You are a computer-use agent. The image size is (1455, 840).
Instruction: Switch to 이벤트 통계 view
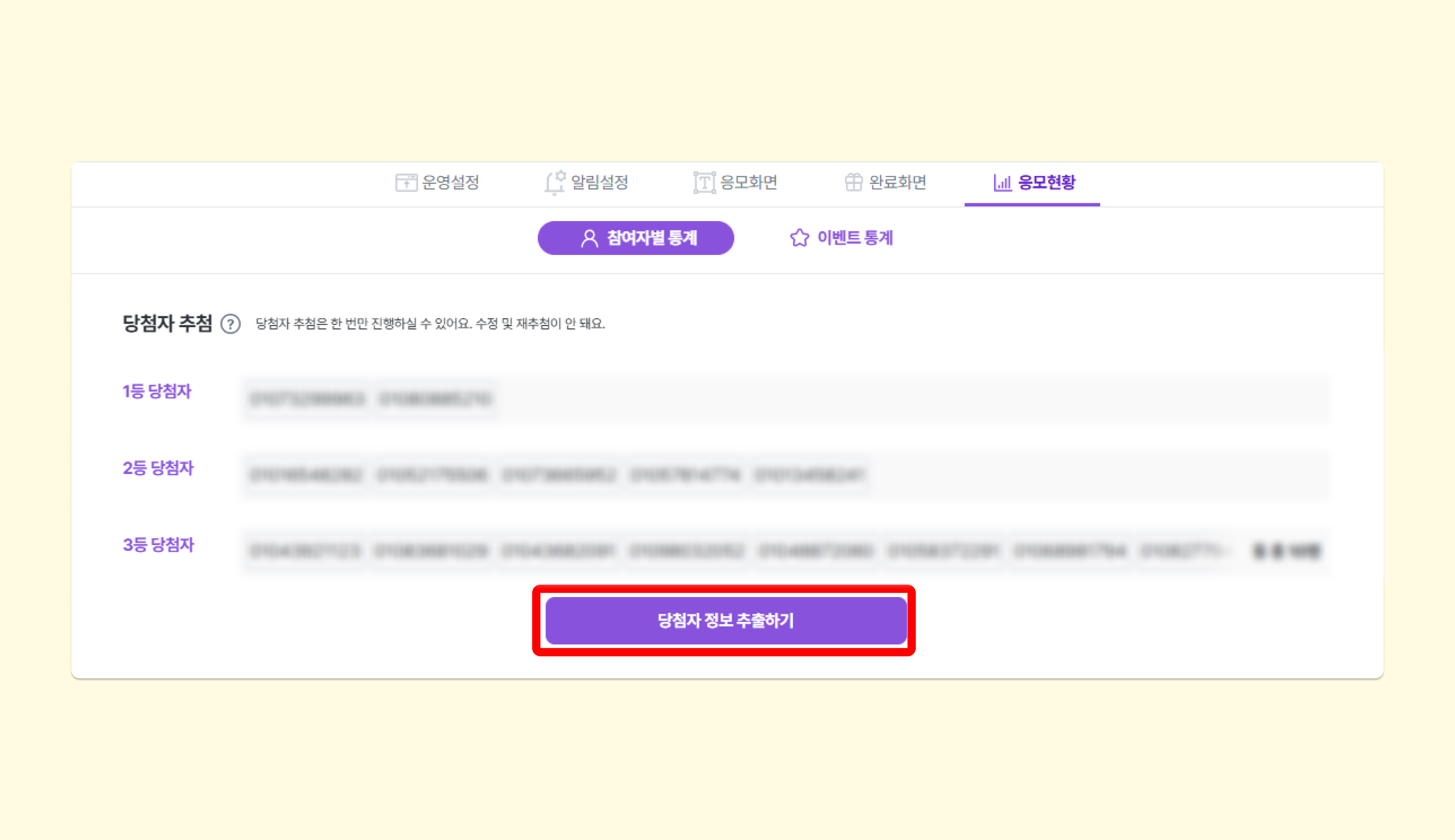point(855,238)
